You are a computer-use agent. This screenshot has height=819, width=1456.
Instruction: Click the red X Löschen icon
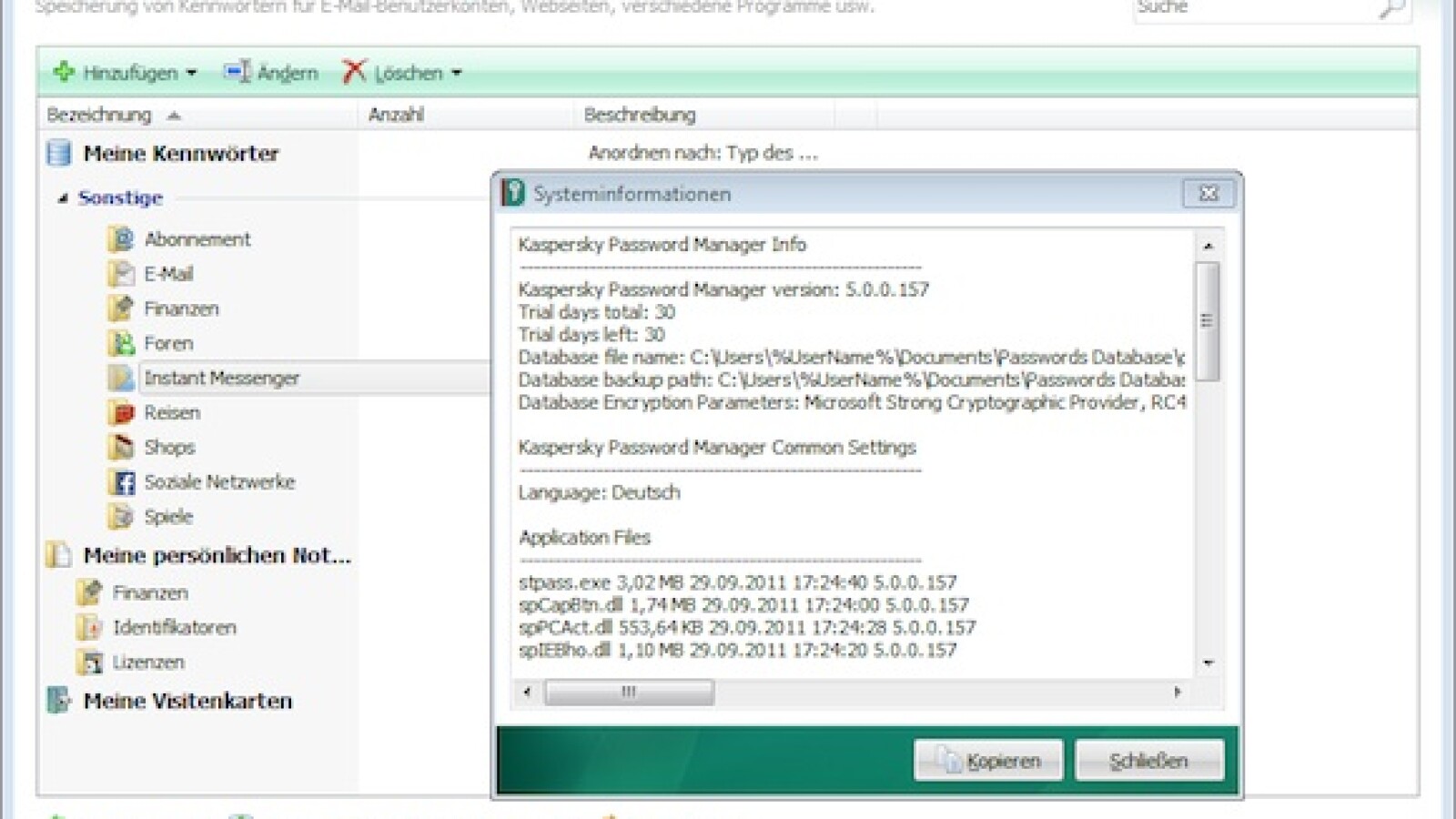[354, 72]
